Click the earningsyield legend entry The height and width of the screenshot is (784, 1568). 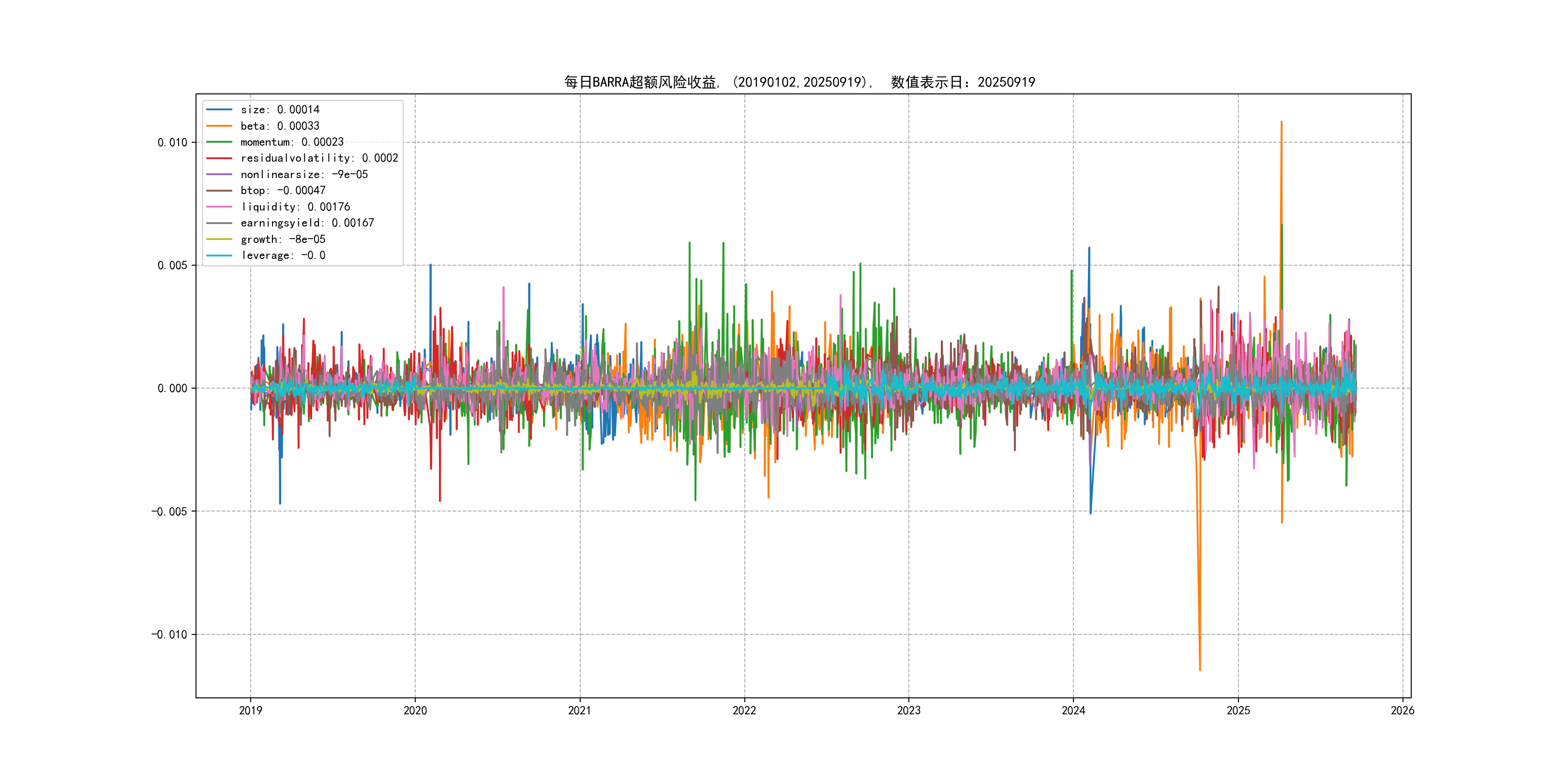307,223
